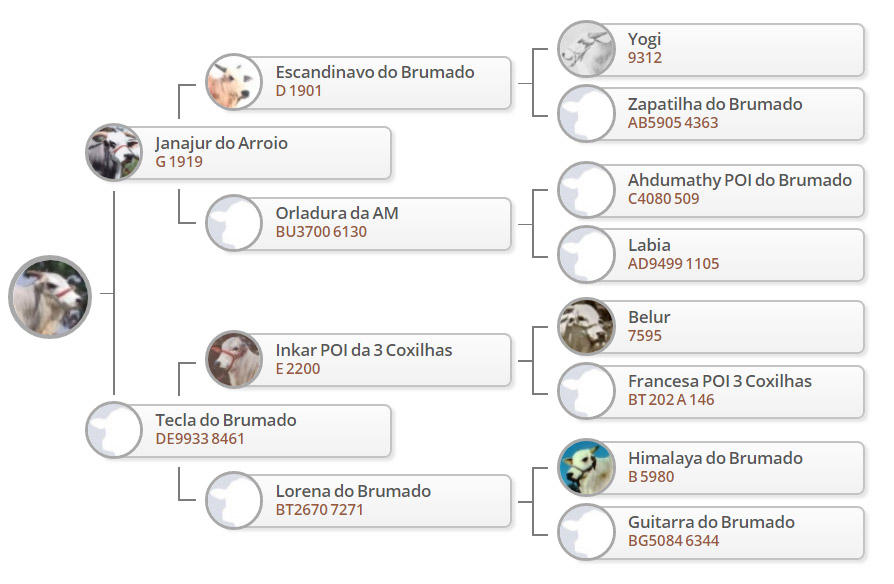Click Tecla do Brumado's placeholder silhouette icon
Image resolution: width=894 pixels, height=584 pixels.
(114, 430)
